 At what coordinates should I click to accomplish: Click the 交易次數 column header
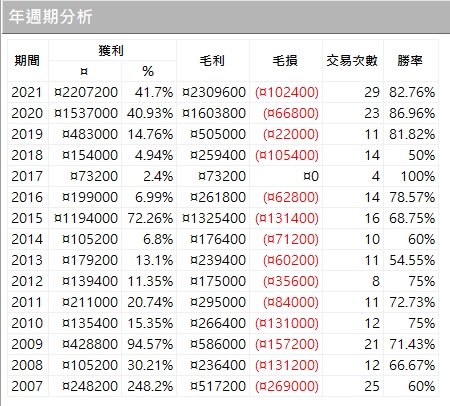click(353, 61)
